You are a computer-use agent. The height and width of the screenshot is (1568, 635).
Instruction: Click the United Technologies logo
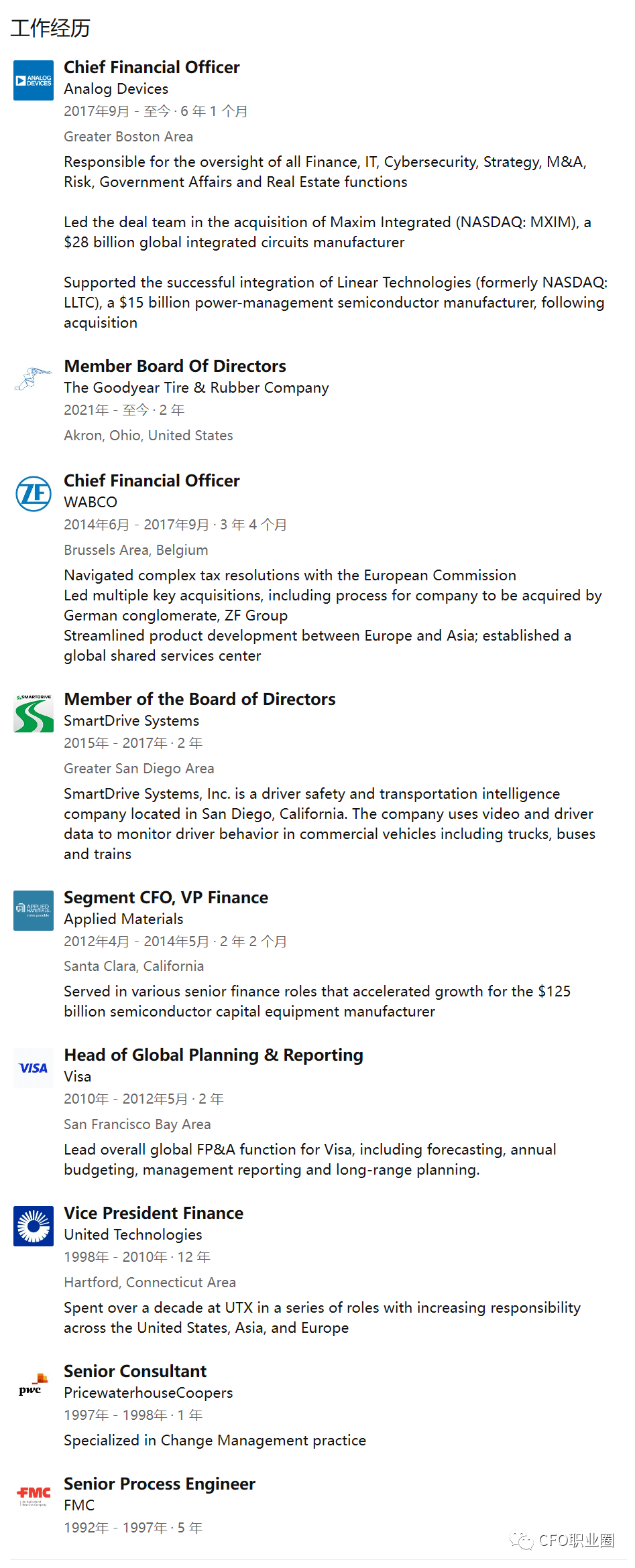(x=34, y=1226)
